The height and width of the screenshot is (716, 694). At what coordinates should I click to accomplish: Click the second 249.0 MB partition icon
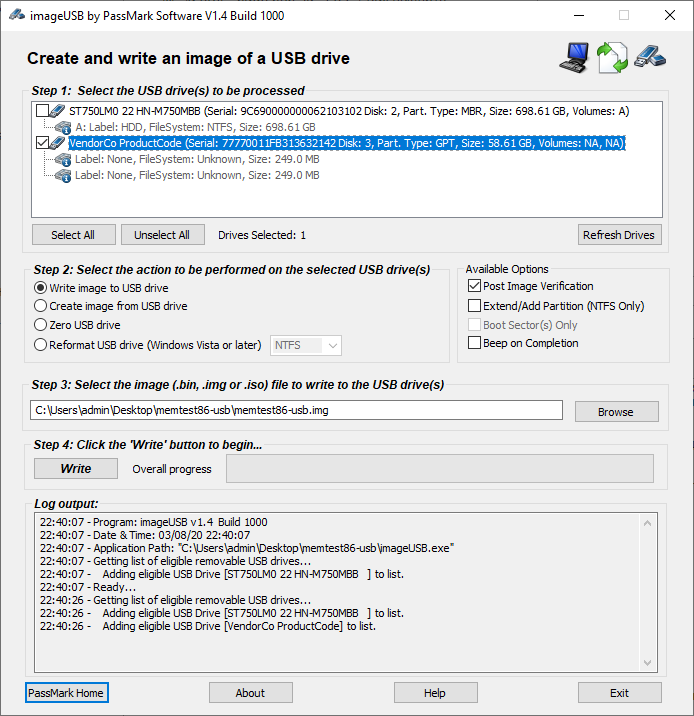point(63,175)
